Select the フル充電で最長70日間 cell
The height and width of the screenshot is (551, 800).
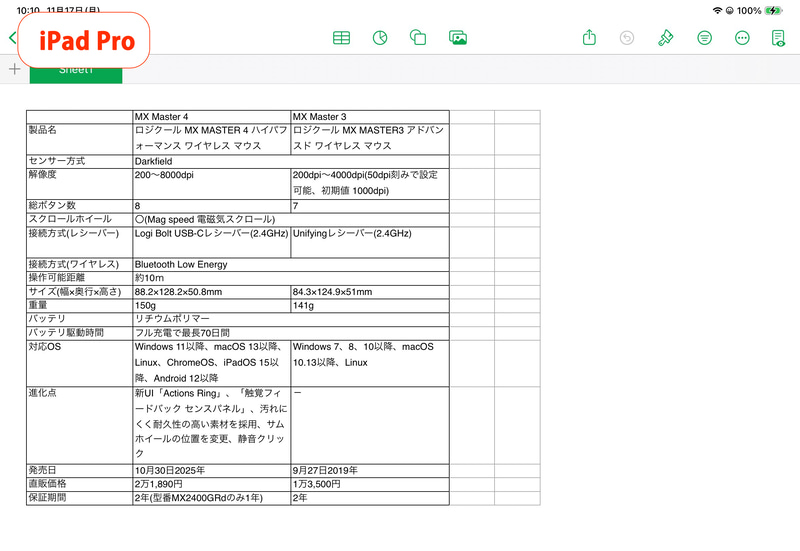pyautogui.click(x=291, y=333)
